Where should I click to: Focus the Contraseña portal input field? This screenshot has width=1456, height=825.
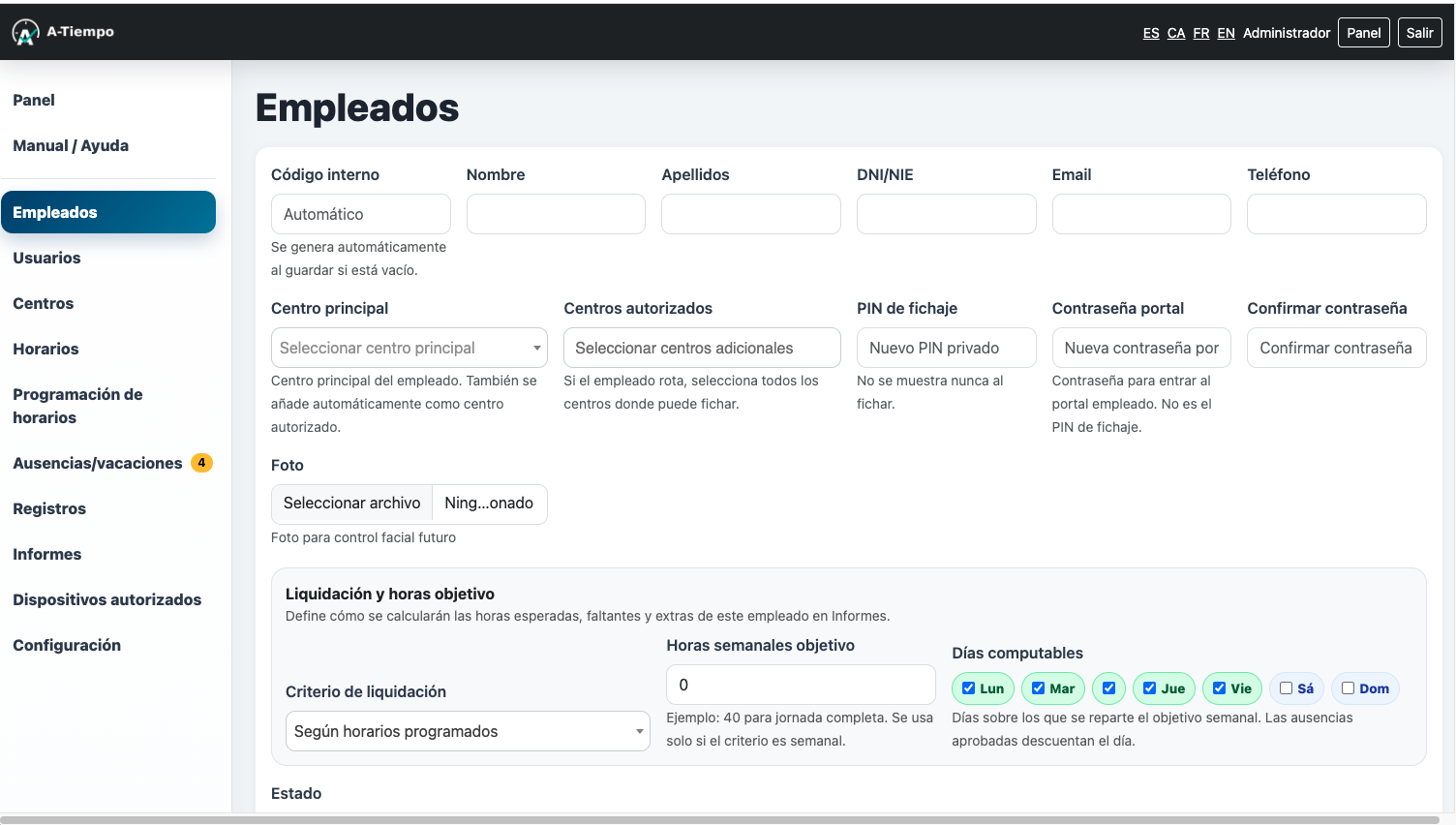pos(1141,348)
